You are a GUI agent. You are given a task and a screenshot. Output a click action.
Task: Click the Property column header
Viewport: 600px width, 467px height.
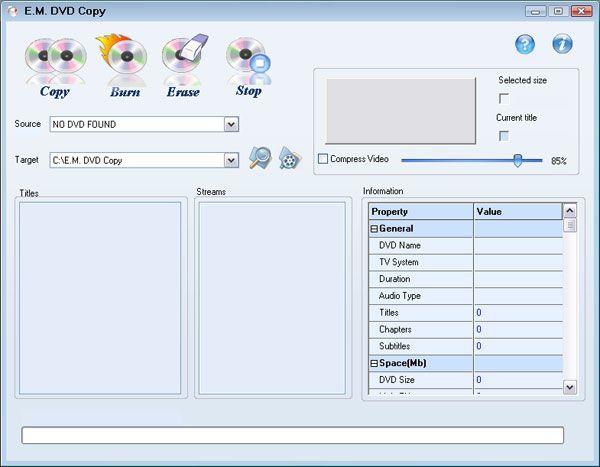pyautogui.click(x=421, y=212)
